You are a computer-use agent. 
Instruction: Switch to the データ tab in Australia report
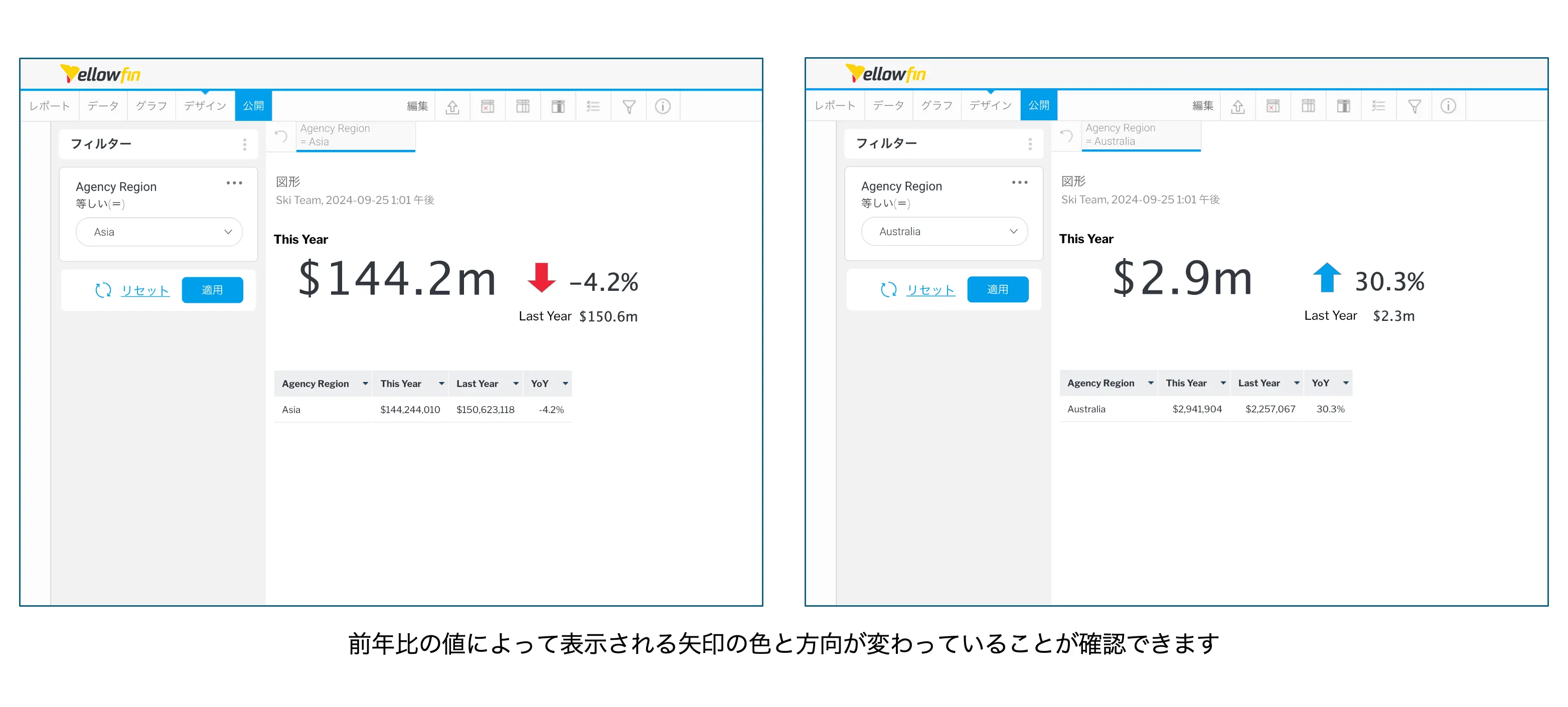(888, 105)
